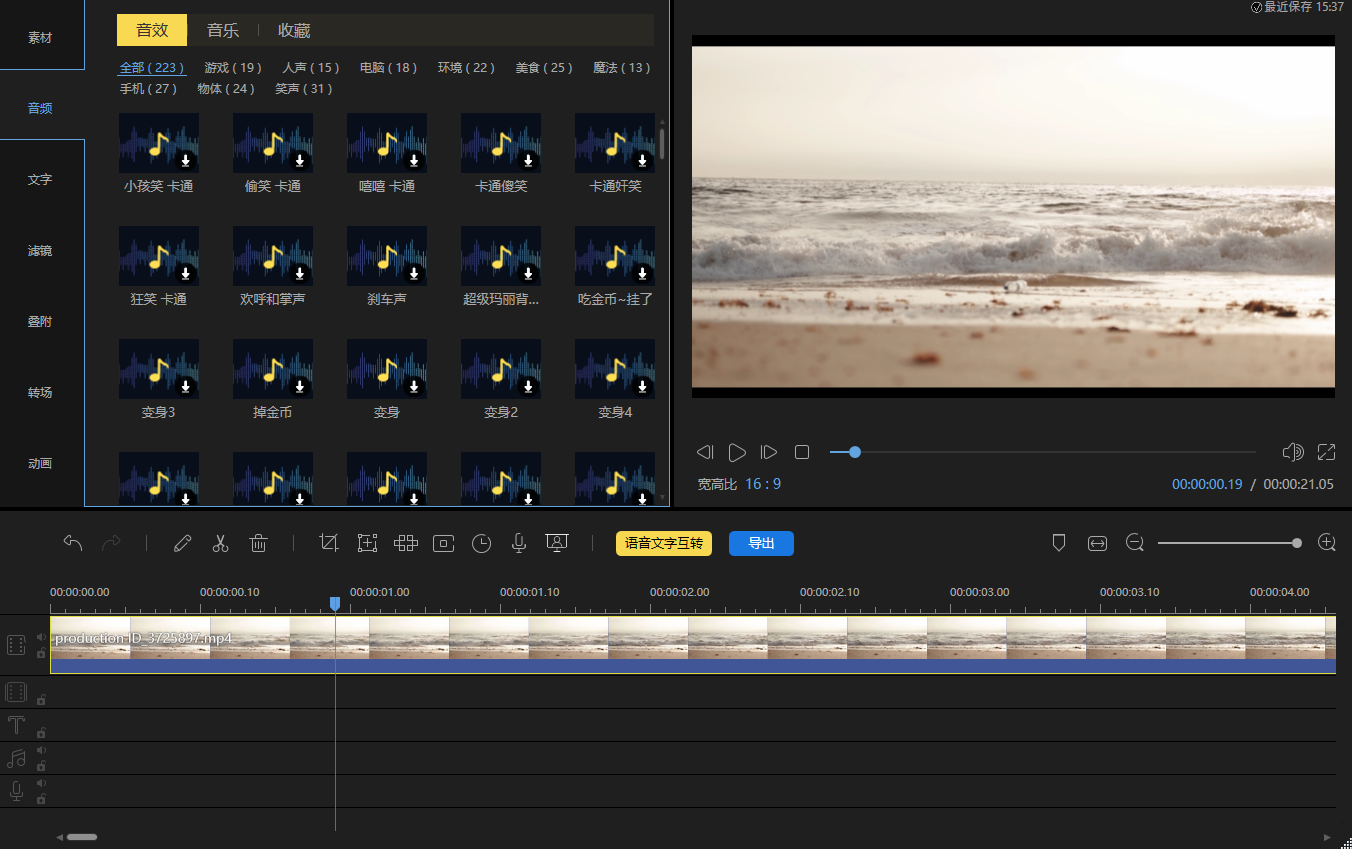This screenshot has width=1352, height=849.
Task: Download the 刹车声 sound effect
Action: [414, 274]
